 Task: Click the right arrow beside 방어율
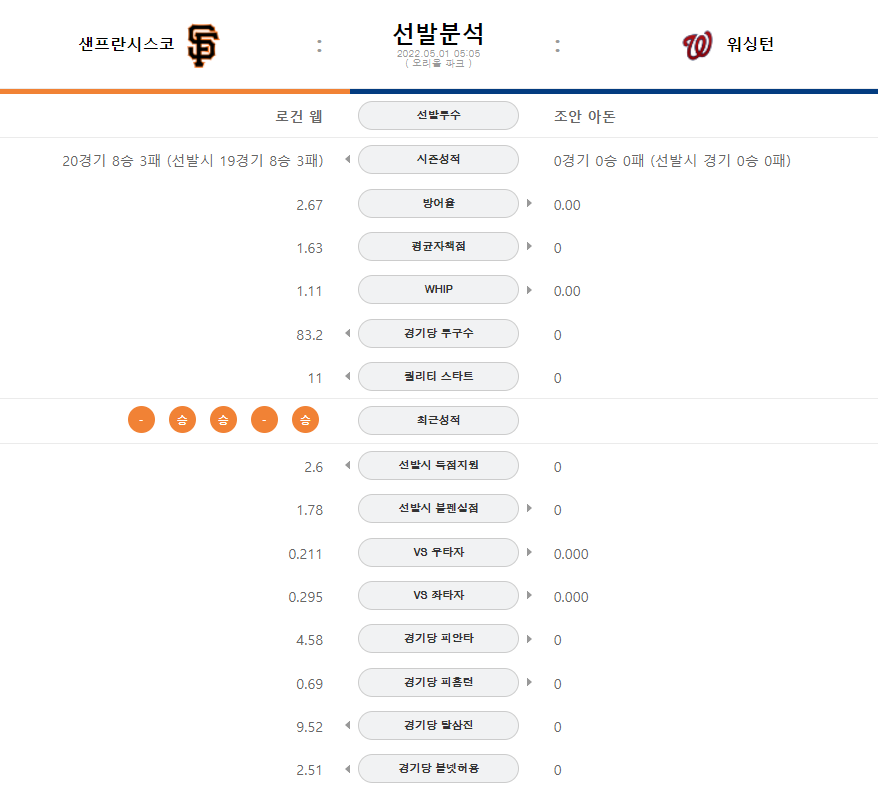pos(529,203)
